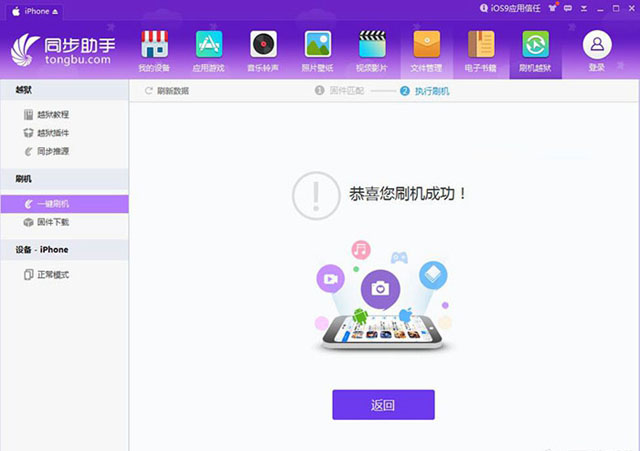Select the 刷机越狱 flash and jailbreak section

pyautogui.click(x=536, y=52)
